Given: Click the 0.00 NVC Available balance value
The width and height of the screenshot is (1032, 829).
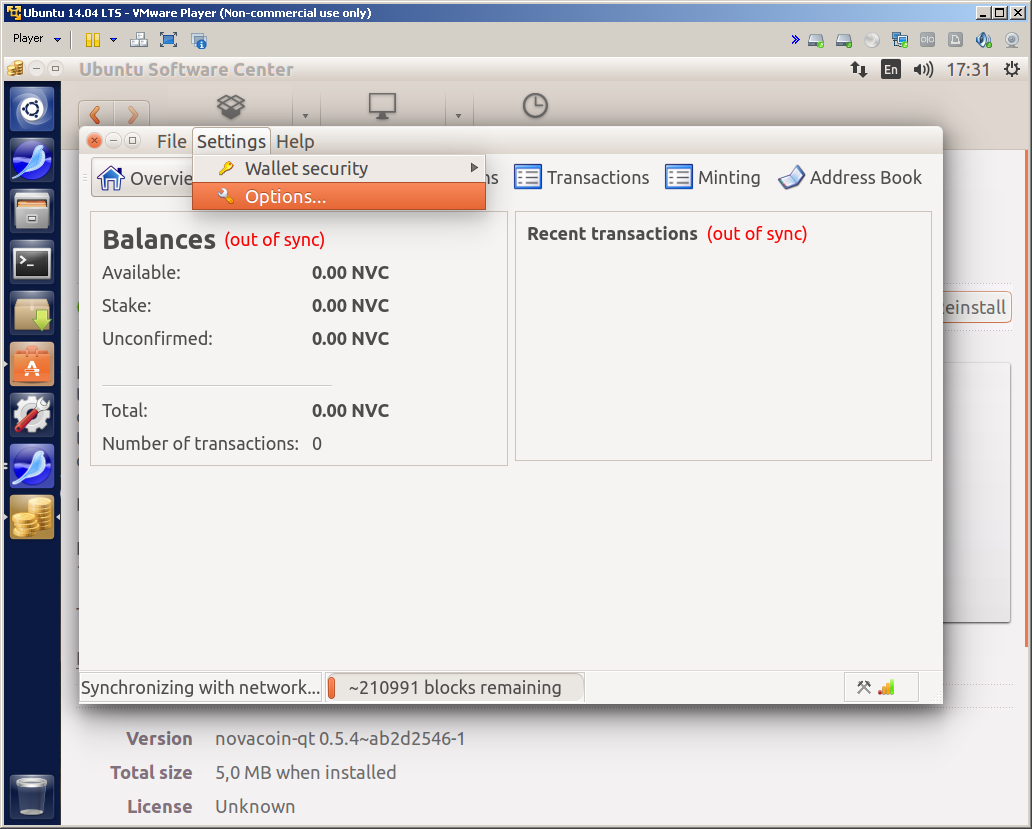Looking at the screenshot, I should 350,272.
